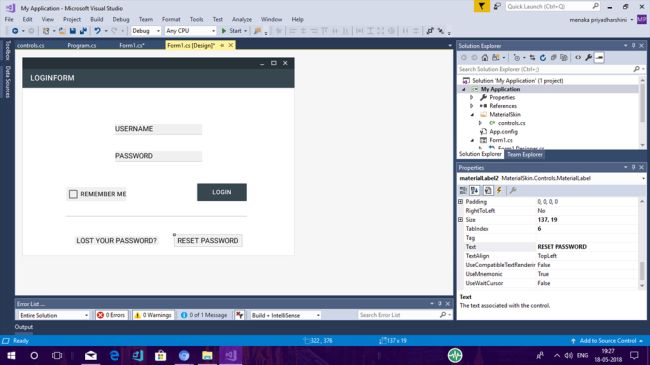Click the Solution Explorer vertical scrollbar
The height and width of the screenshot is (365, 650).
(x=642, y=112)
